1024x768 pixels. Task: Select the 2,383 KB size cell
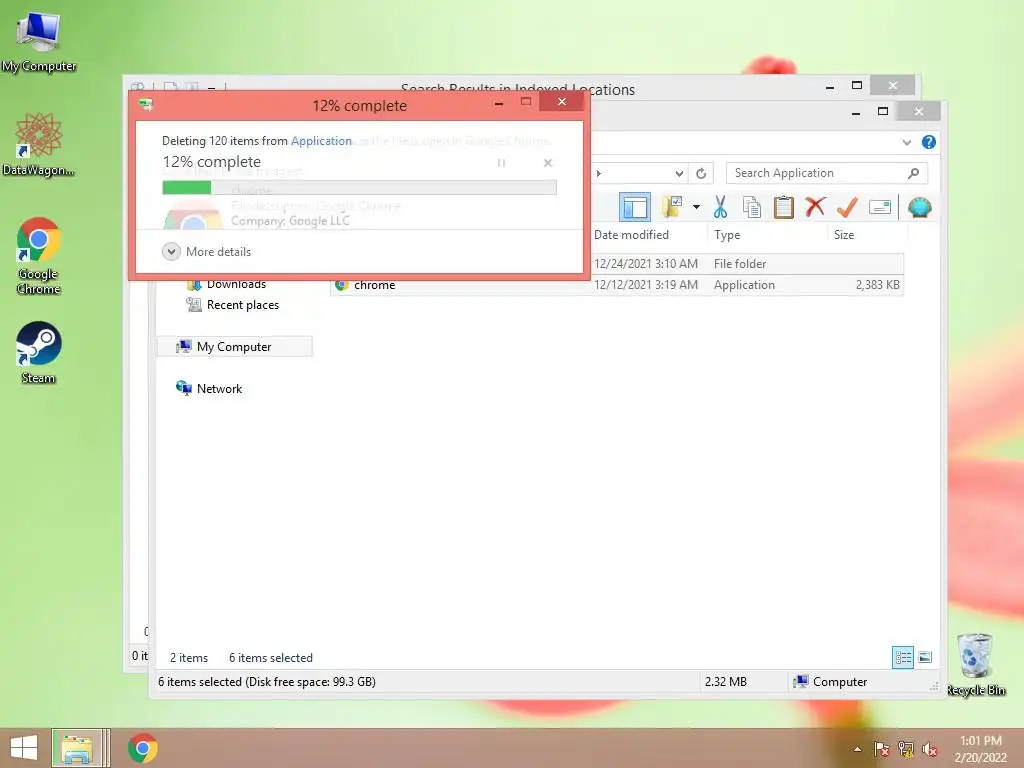click(877, 285)
